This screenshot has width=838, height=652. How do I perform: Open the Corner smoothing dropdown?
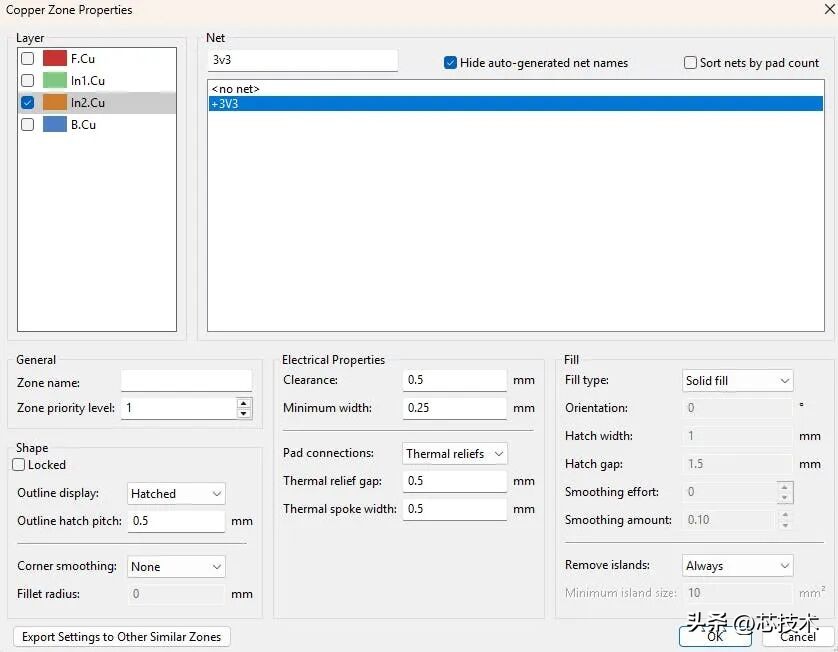(176, 566)
